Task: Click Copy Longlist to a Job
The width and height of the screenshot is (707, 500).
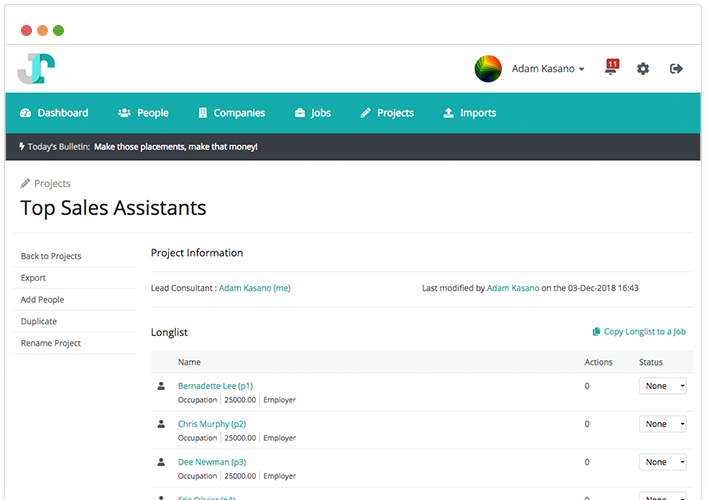Action: pyautogui.click(x=638, y=332)
